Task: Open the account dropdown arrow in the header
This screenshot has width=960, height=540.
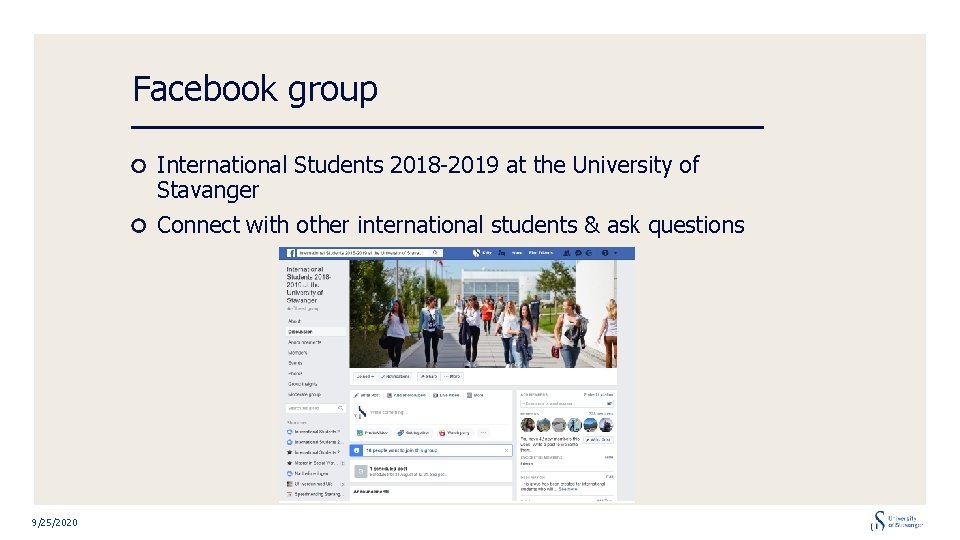Action: pos(616,253)
